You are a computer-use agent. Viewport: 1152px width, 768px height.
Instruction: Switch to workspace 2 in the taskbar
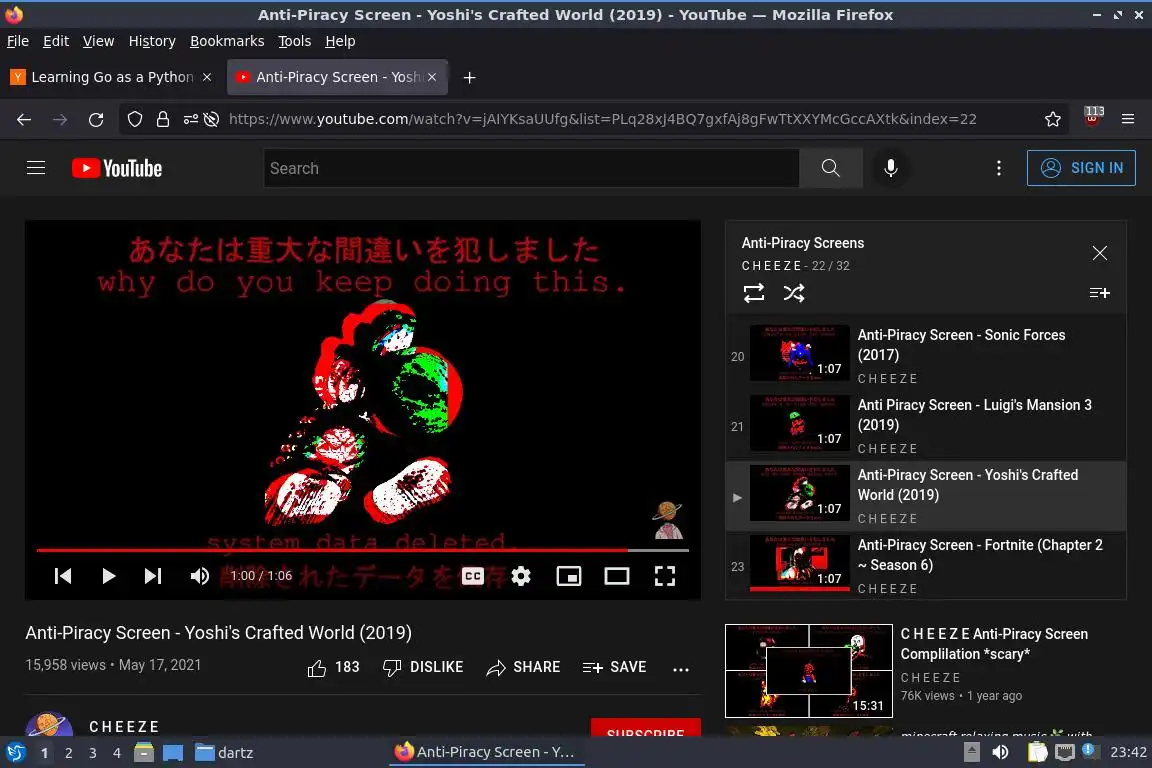(68, 753)
